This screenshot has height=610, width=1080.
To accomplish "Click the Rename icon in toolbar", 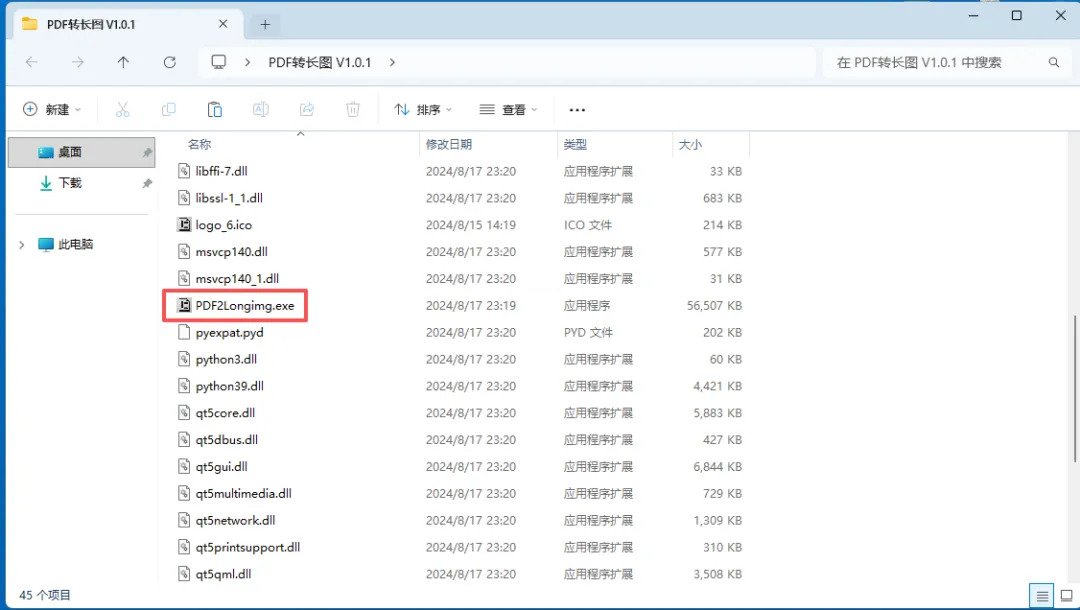I will [261, 109].
